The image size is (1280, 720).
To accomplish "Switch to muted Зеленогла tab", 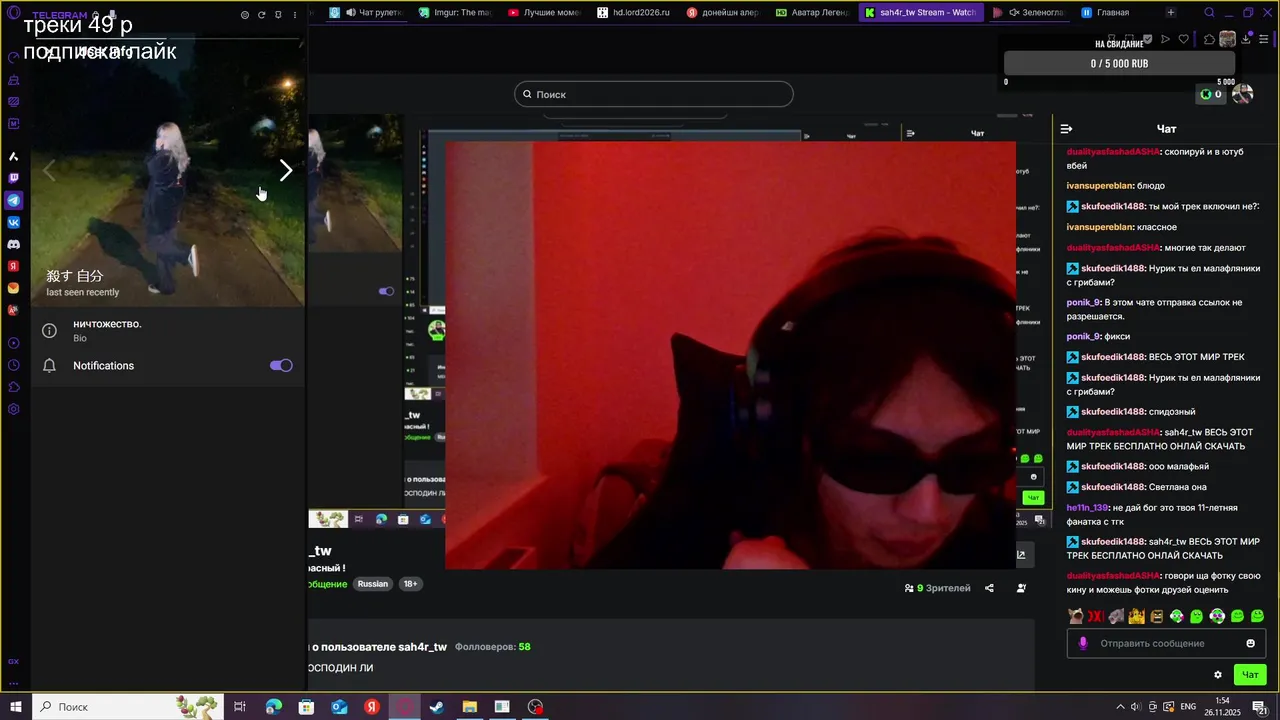I will [1029, 13].
